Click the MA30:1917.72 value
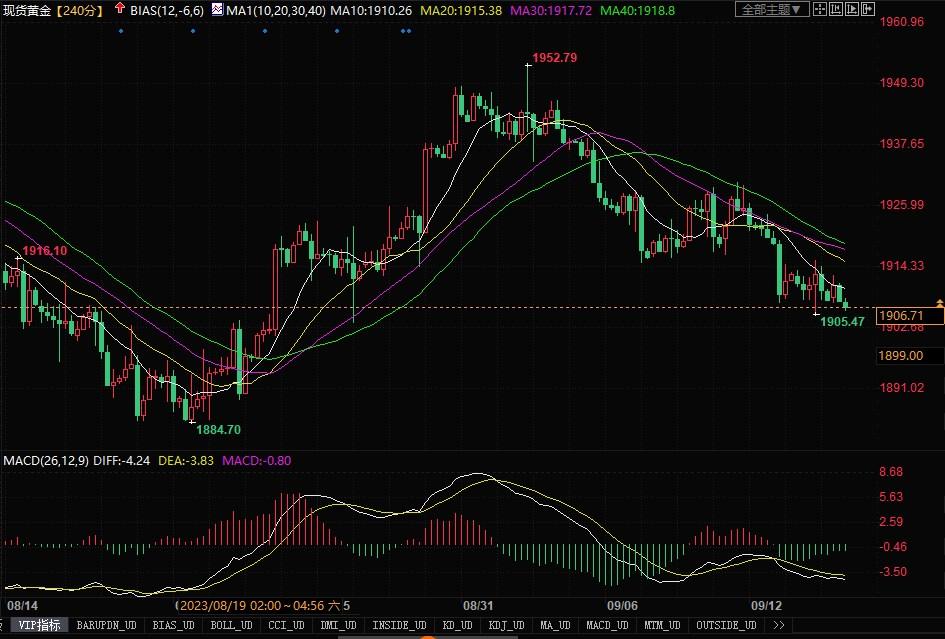This screenshot has height=639, width=945. (x=551, y=10)
